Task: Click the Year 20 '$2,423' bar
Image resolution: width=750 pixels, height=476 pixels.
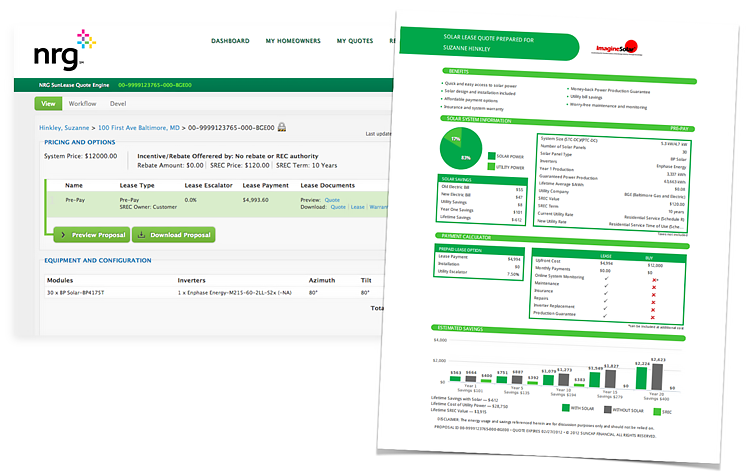Action: point(657,377)
